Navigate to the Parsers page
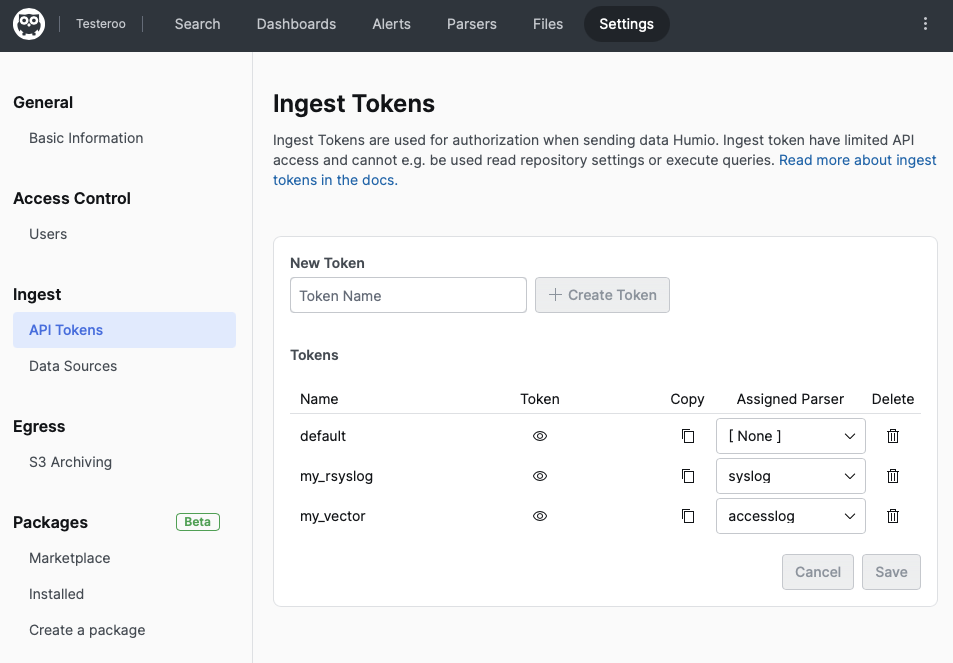This screenshot has width=953, height=663. (x=471, y=23)
